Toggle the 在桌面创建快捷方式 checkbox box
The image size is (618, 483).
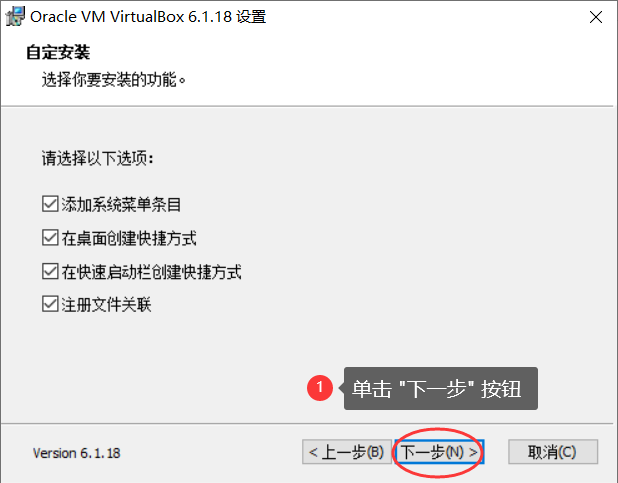click(50, 238)
